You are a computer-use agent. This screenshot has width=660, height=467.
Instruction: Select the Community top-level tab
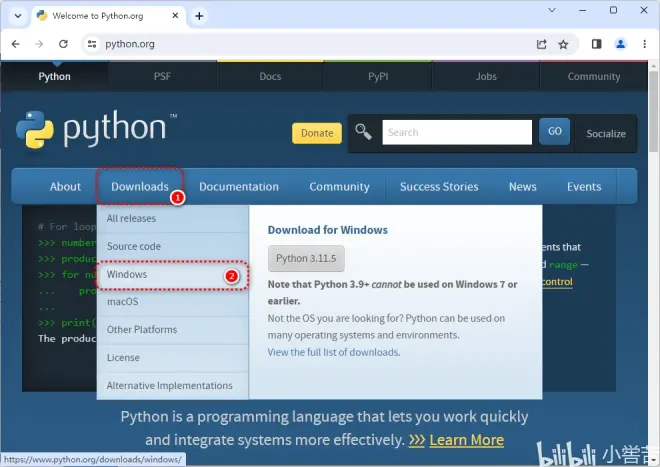point(594,77)
